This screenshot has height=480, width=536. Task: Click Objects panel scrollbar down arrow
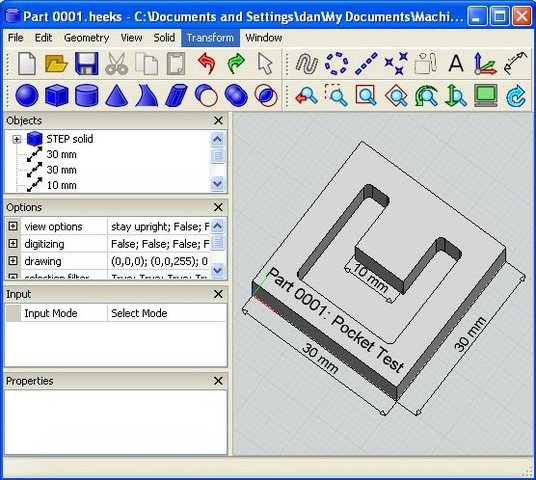pyautogui.click(x=218, y=184)
